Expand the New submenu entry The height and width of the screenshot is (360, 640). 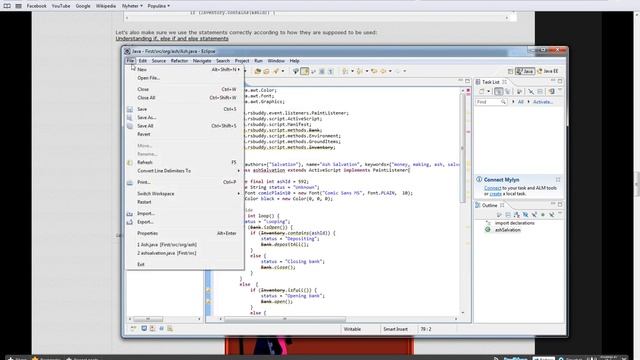coord(184,69)
